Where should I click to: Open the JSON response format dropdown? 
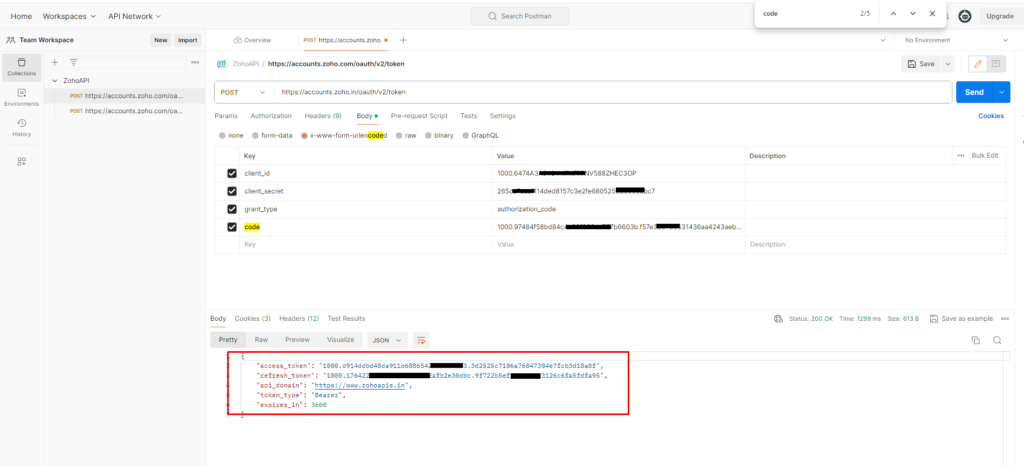387,340
